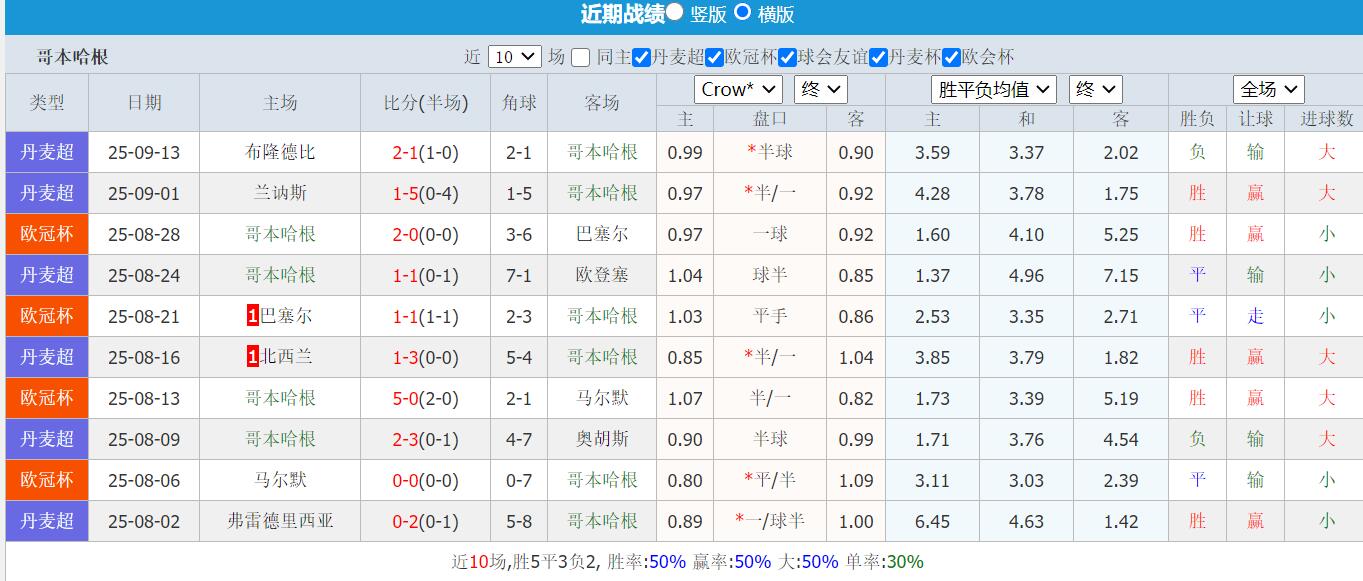This screenshot has width=1363, height=581.
Task: Select the 横版 layout radio button
Action: pos(744,14)
